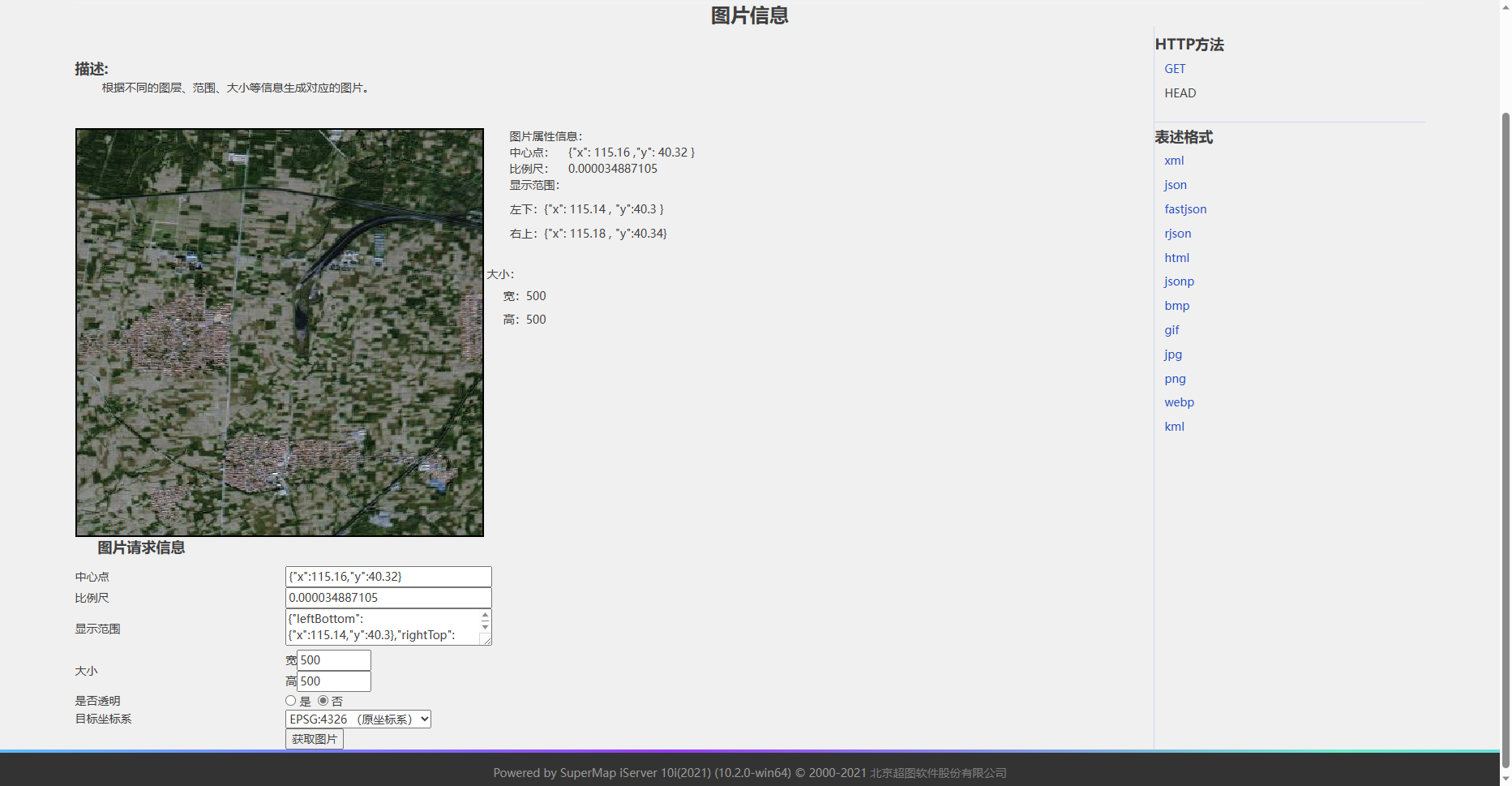Image resolution: width=1512 pixels, height=786 pixels.
Task: Open the png format link
Action: 1175,379
